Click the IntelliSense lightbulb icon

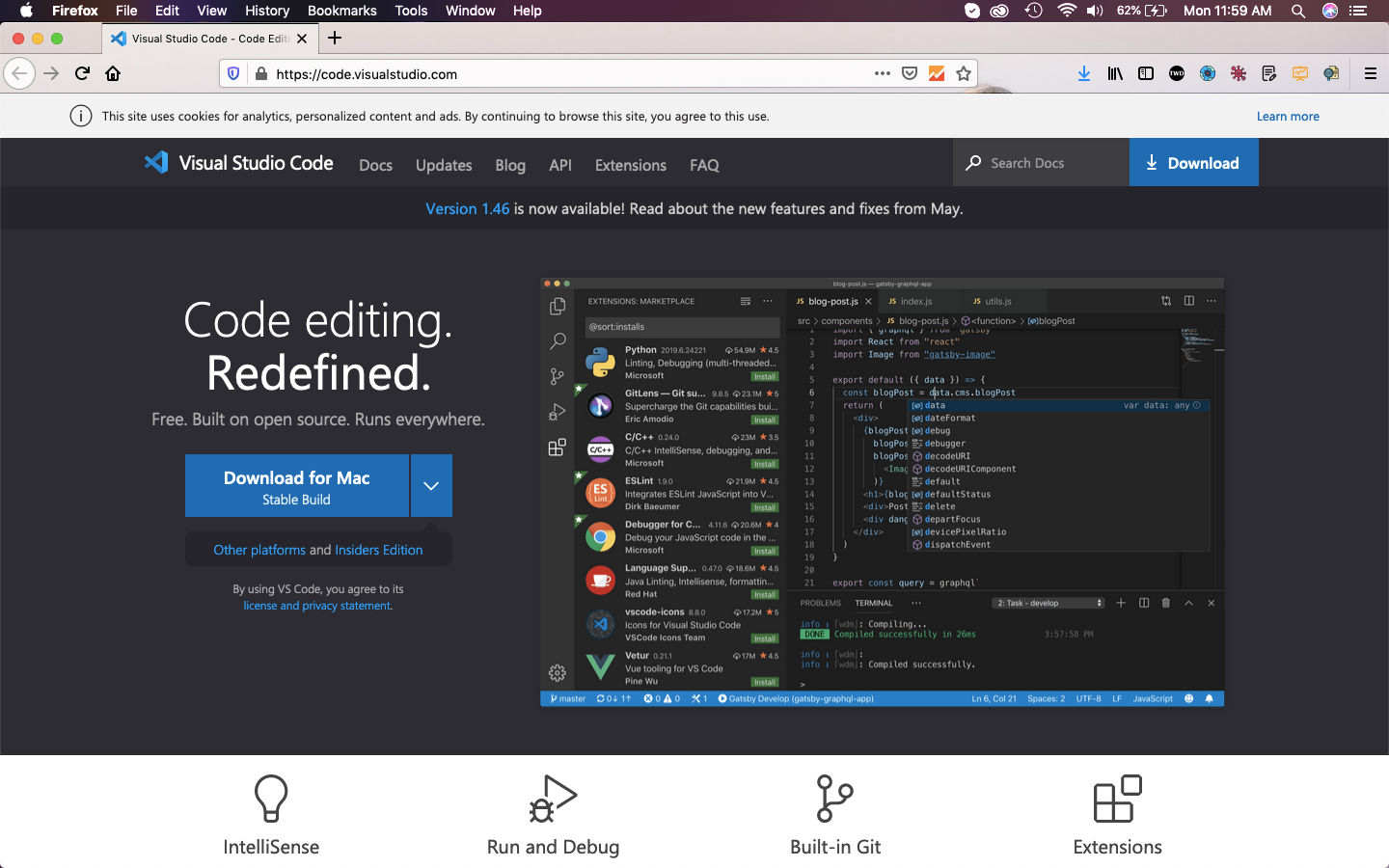[271, 799]
